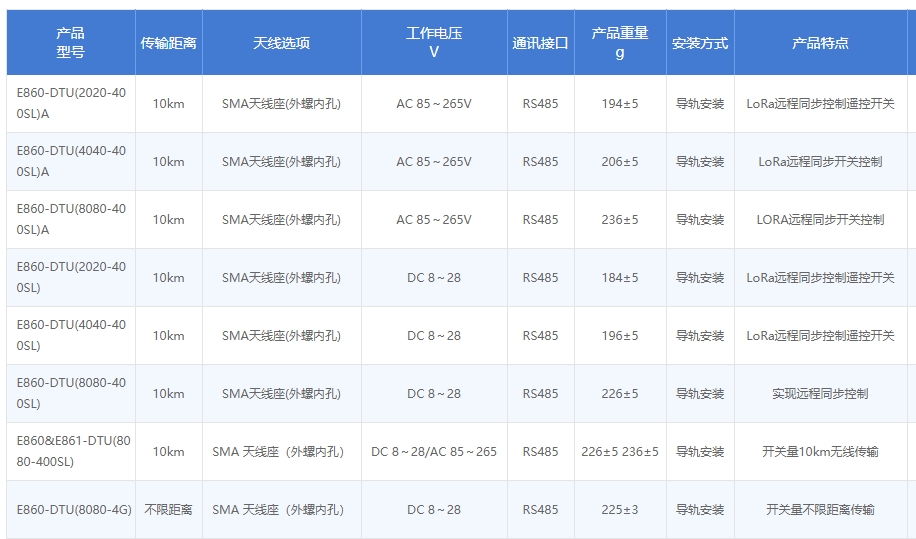Select AC 85~265V for E860-DTU(2020-400SL)A
The image size is (916, 539).
[434, 103]
